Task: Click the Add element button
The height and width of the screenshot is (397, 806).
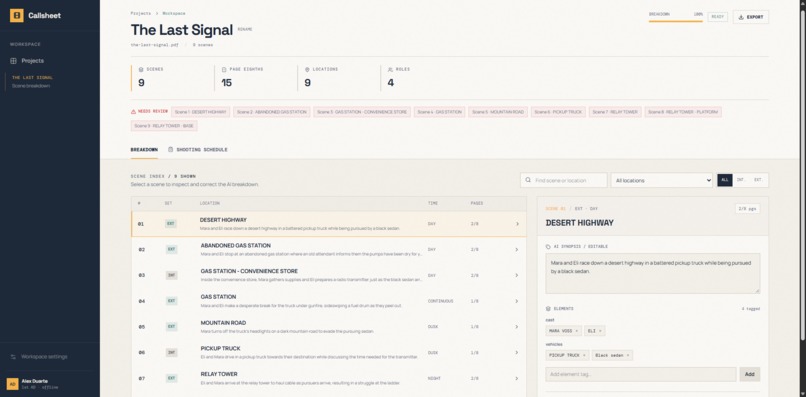Action: [749, 374]
